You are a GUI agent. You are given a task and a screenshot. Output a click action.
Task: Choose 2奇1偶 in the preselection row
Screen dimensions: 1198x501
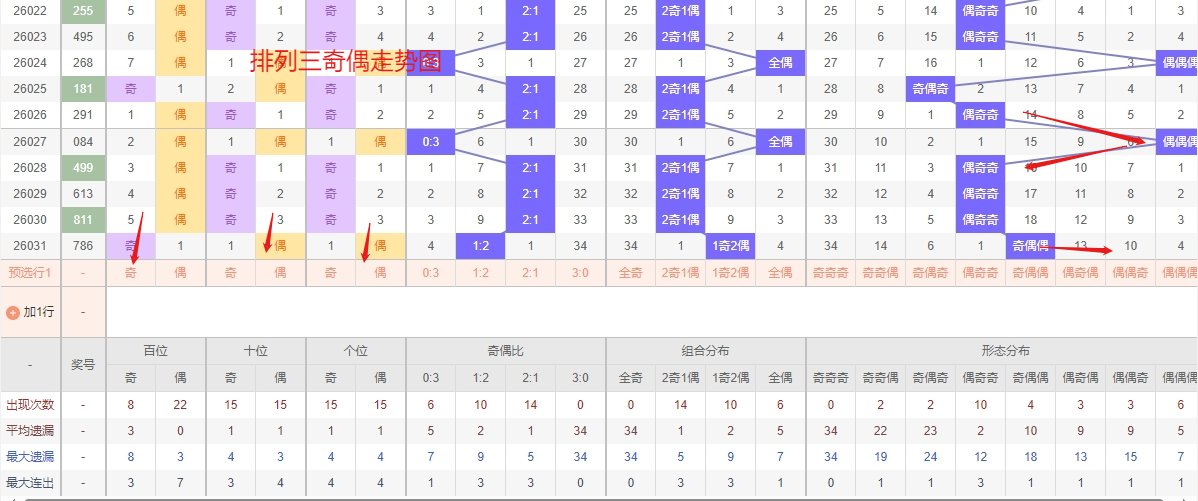pos(681,272)
